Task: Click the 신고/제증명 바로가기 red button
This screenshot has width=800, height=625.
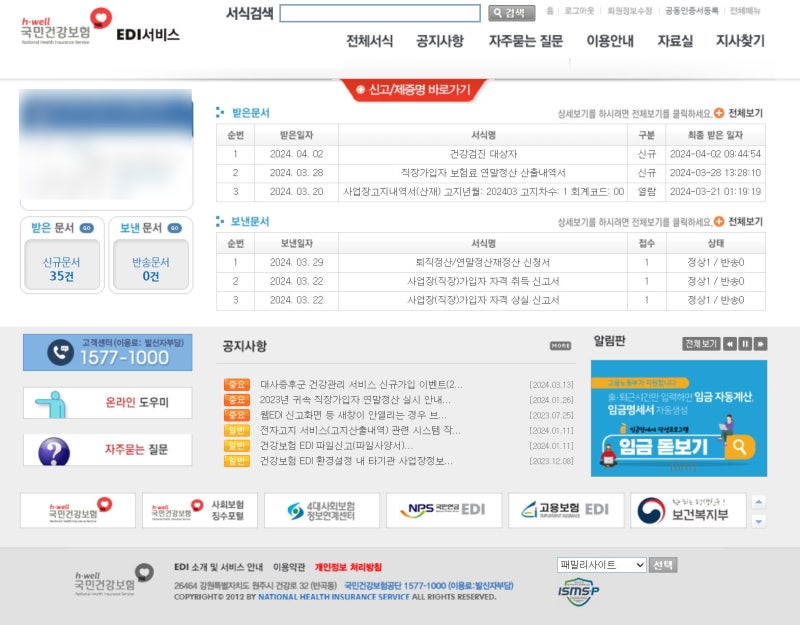Action: pyautogui.click(x=413, y=90)
